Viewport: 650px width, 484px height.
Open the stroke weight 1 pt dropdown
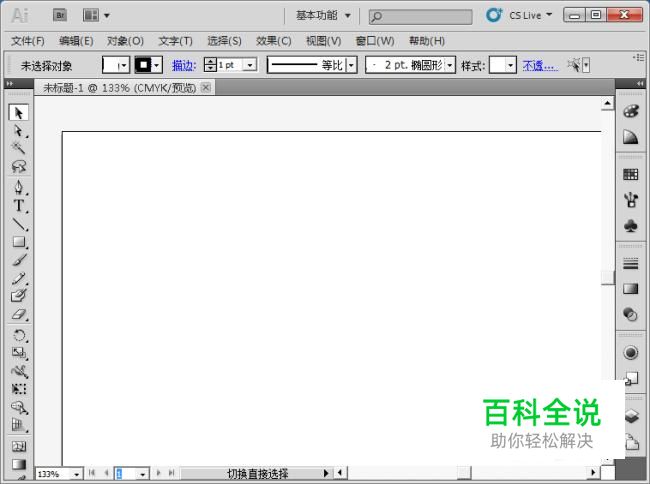click(x=250, y=65)
